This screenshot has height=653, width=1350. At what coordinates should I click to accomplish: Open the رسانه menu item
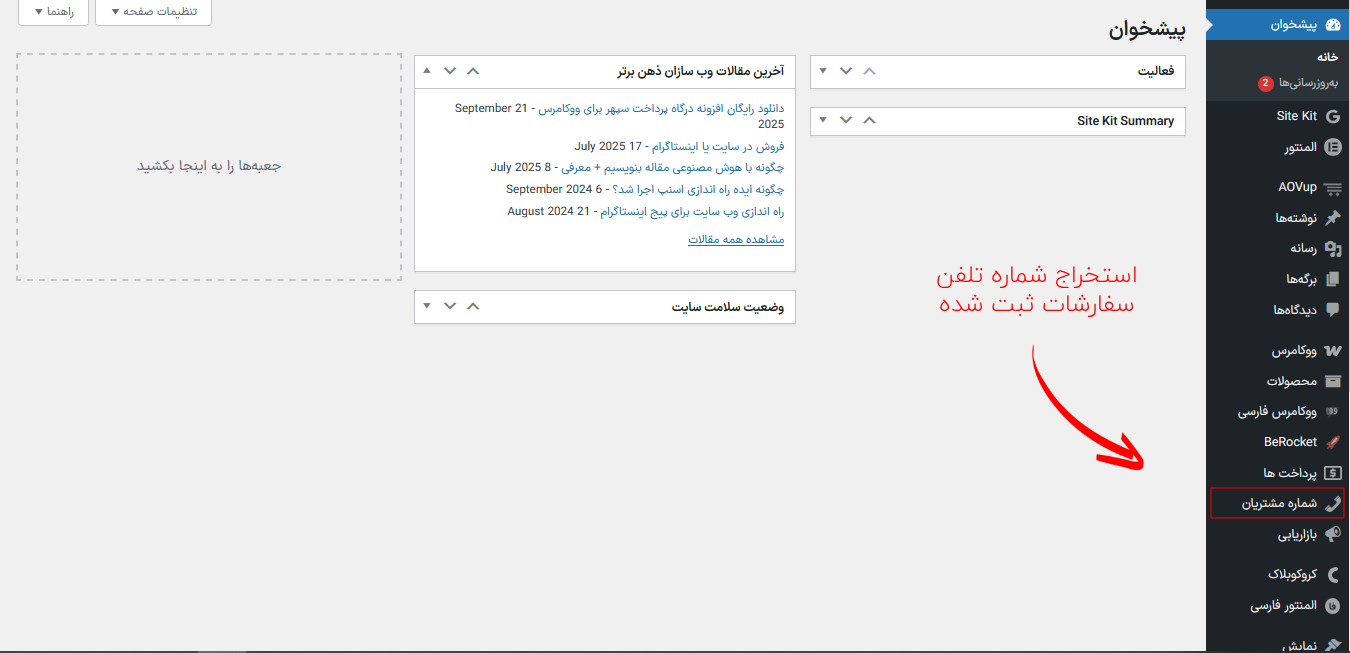tap(1277, 248)
